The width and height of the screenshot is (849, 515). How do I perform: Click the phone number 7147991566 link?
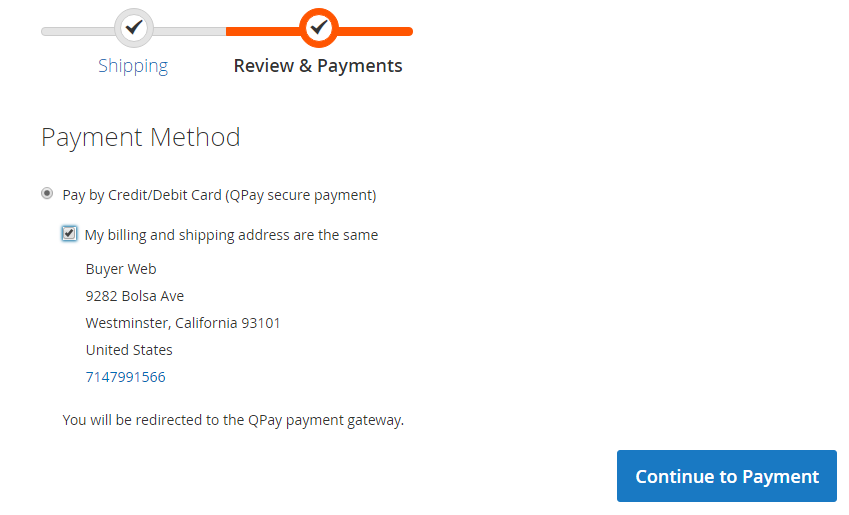126,377
